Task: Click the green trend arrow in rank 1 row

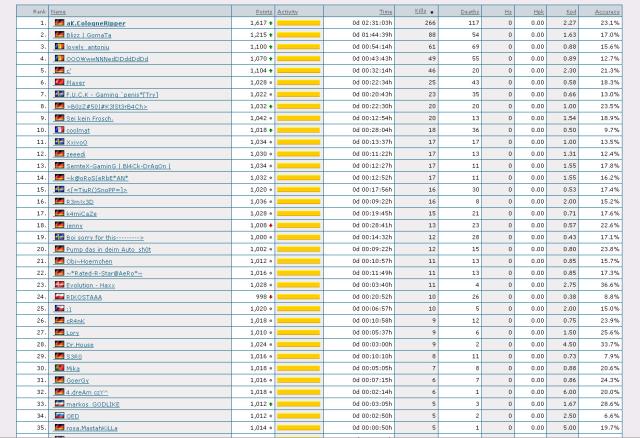Action: point(272,21)
